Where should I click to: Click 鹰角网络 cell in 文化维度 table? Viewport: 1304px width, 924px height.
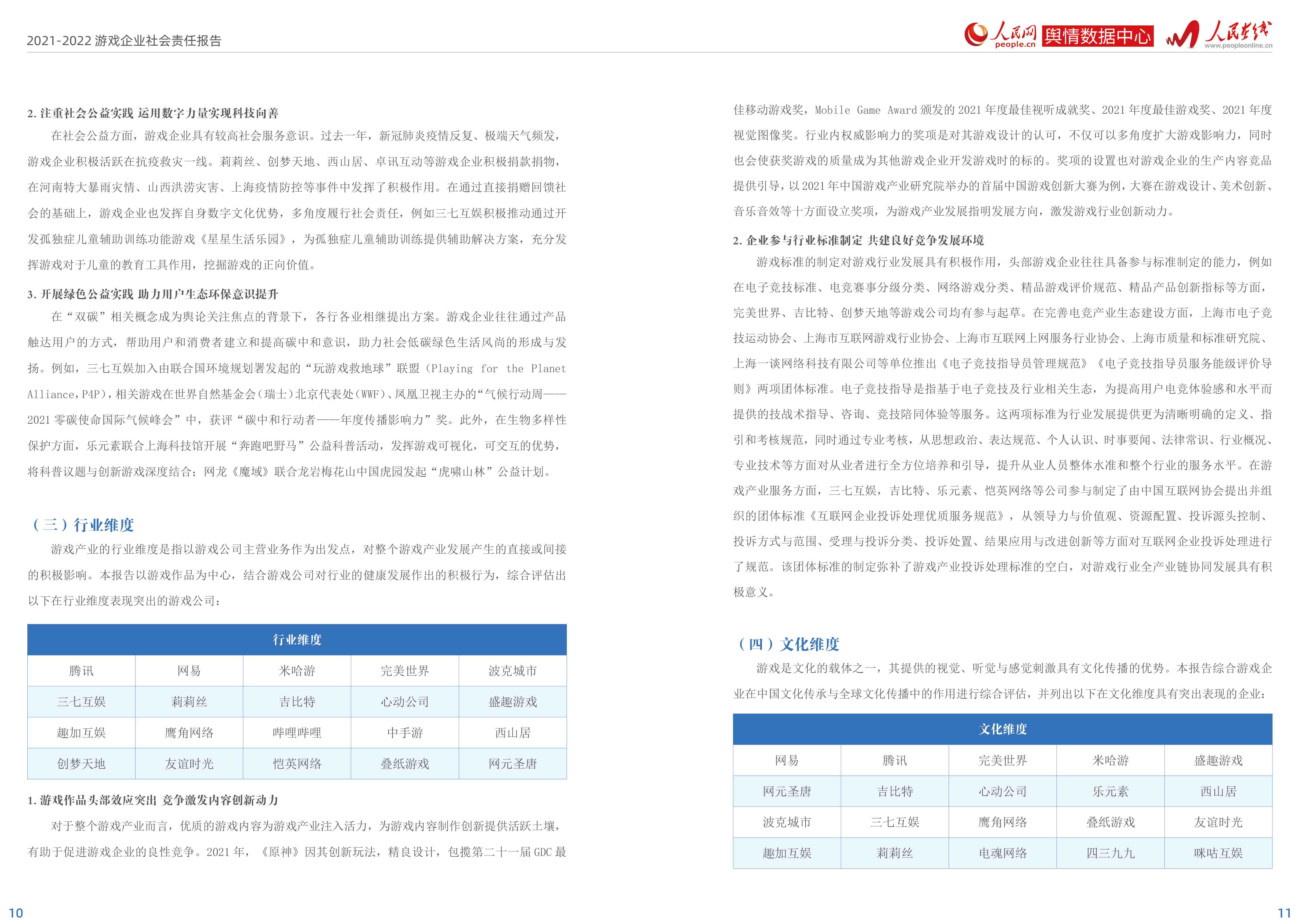coord(1002,822)
